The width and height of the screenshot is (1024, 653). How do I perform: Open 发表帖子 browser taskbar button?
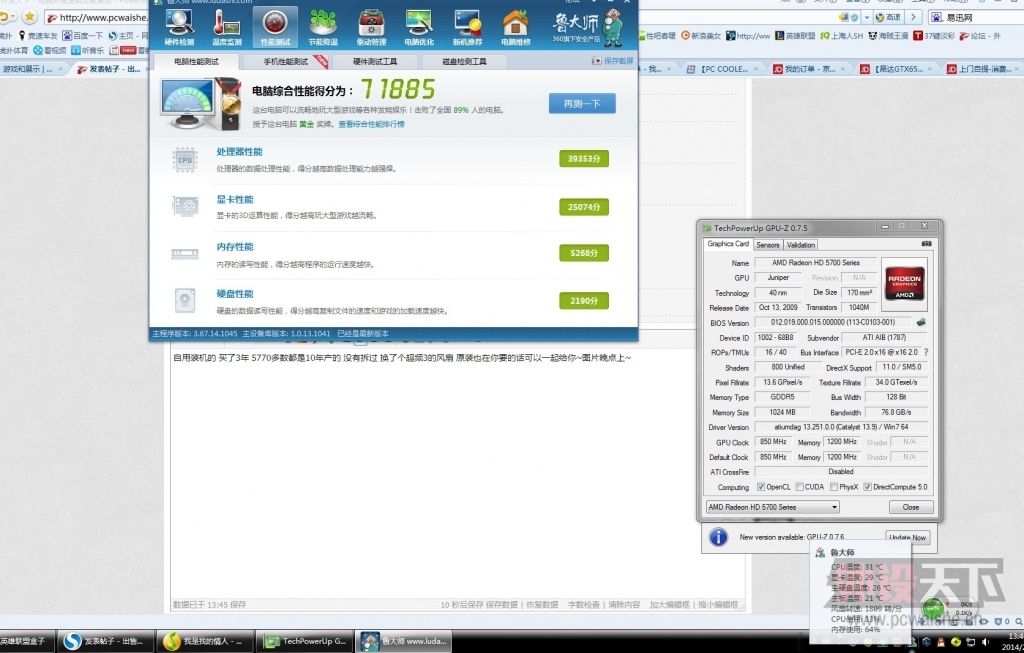[x=105, y=641]
